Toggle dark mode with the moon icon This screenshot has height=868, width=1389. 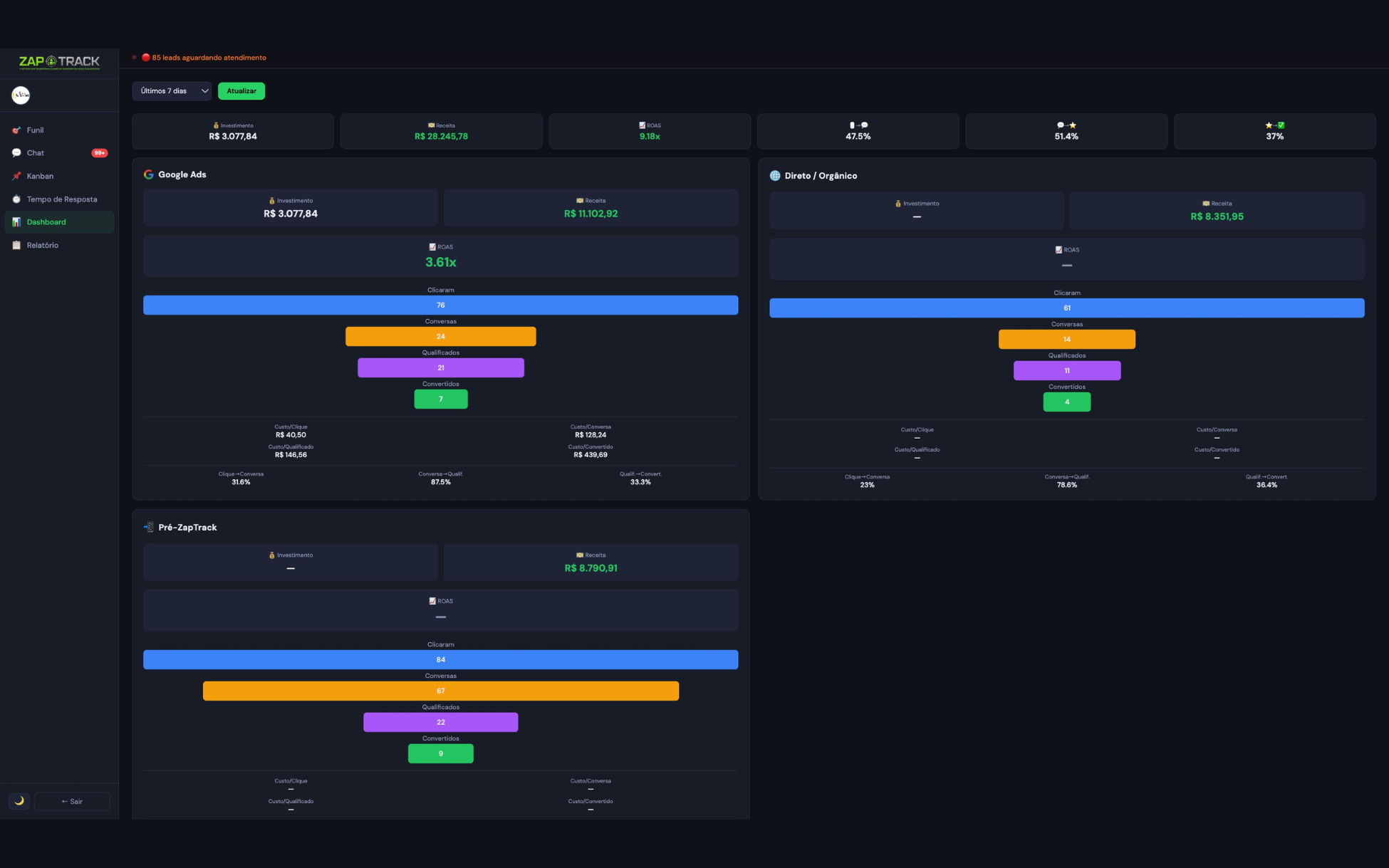click(x=18, y=801)
